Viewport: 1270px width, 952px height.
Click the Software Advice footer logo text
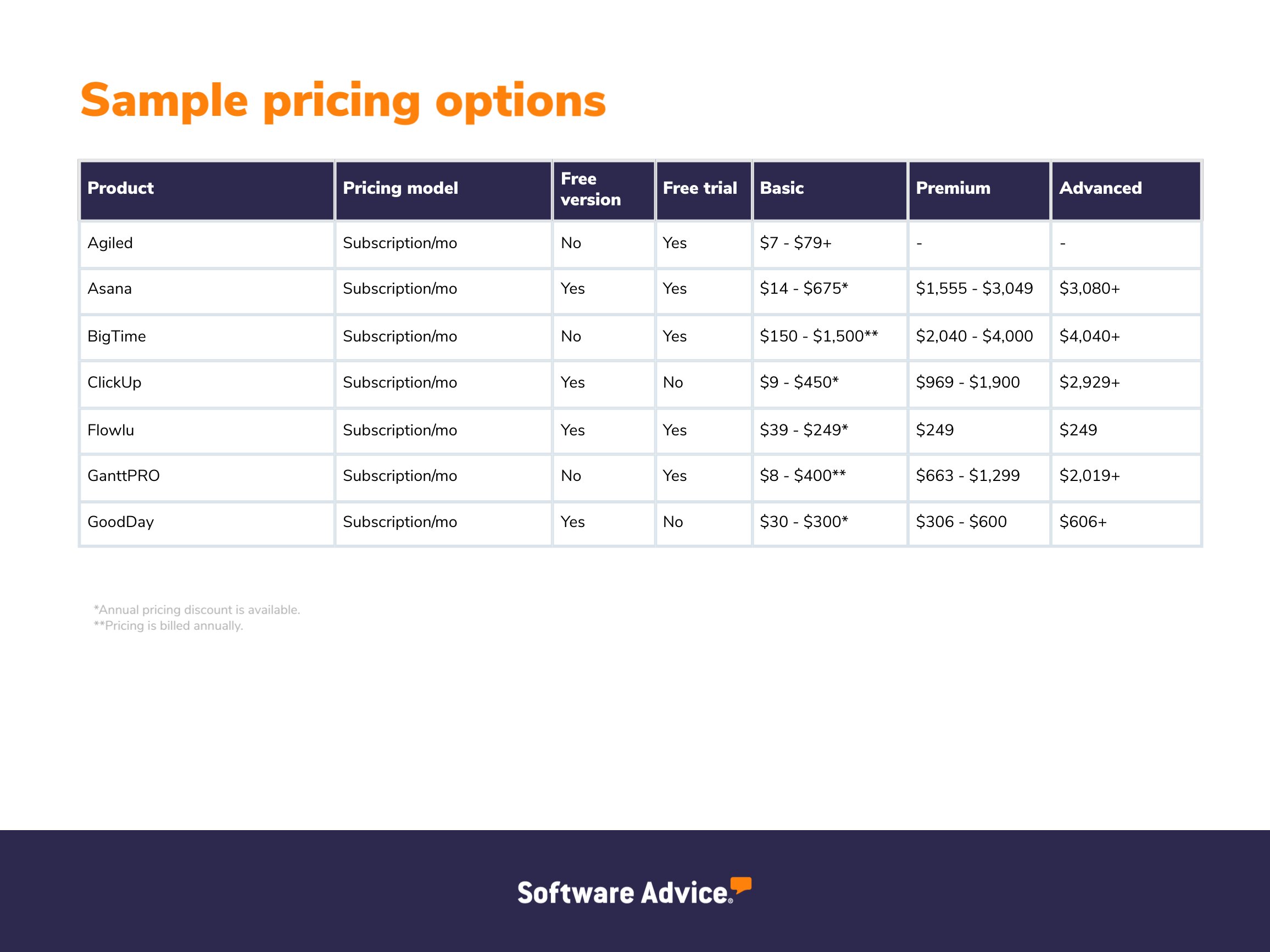[623, 893]
